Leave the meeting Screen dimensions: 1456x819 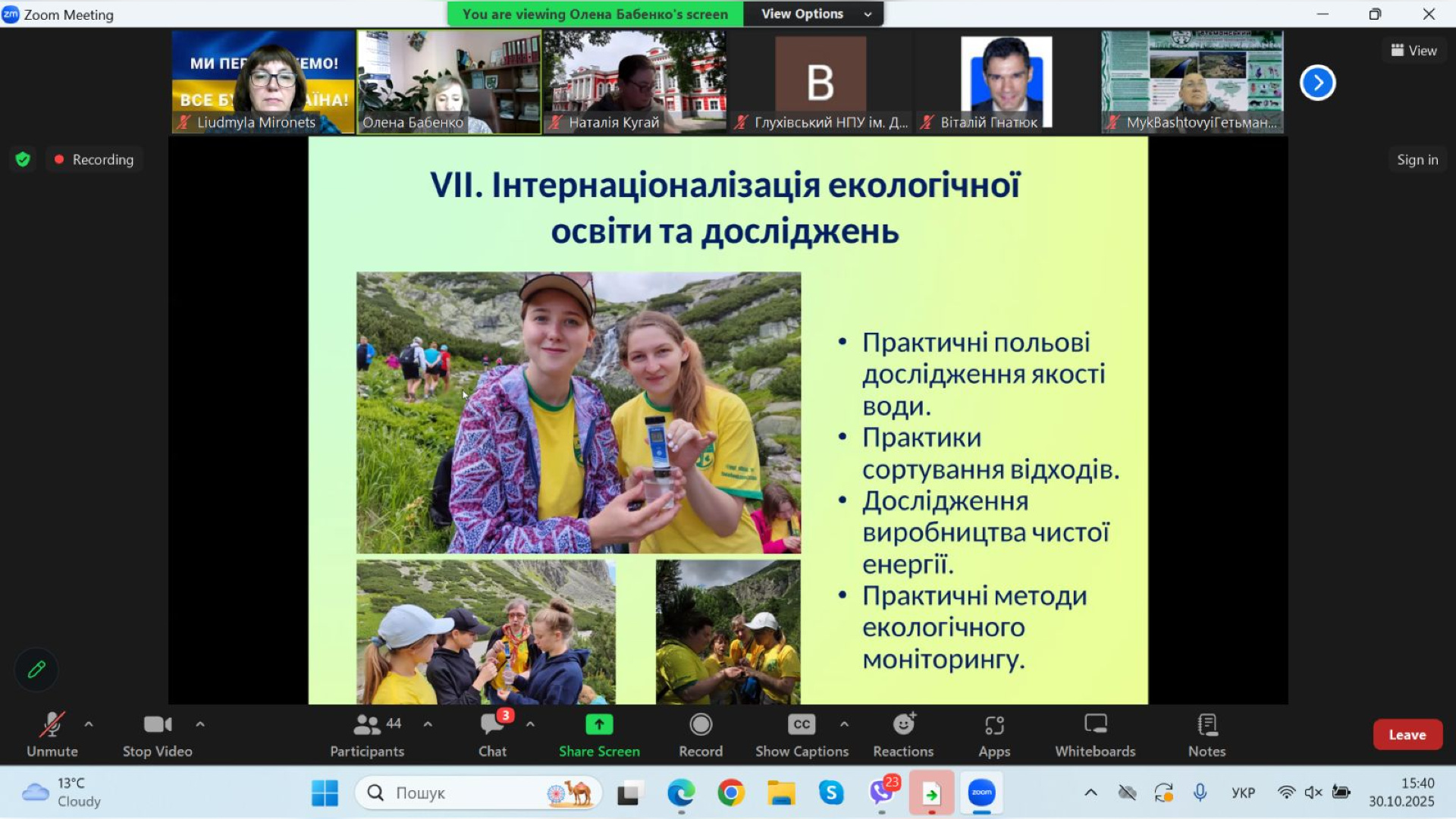point(1407,734)
